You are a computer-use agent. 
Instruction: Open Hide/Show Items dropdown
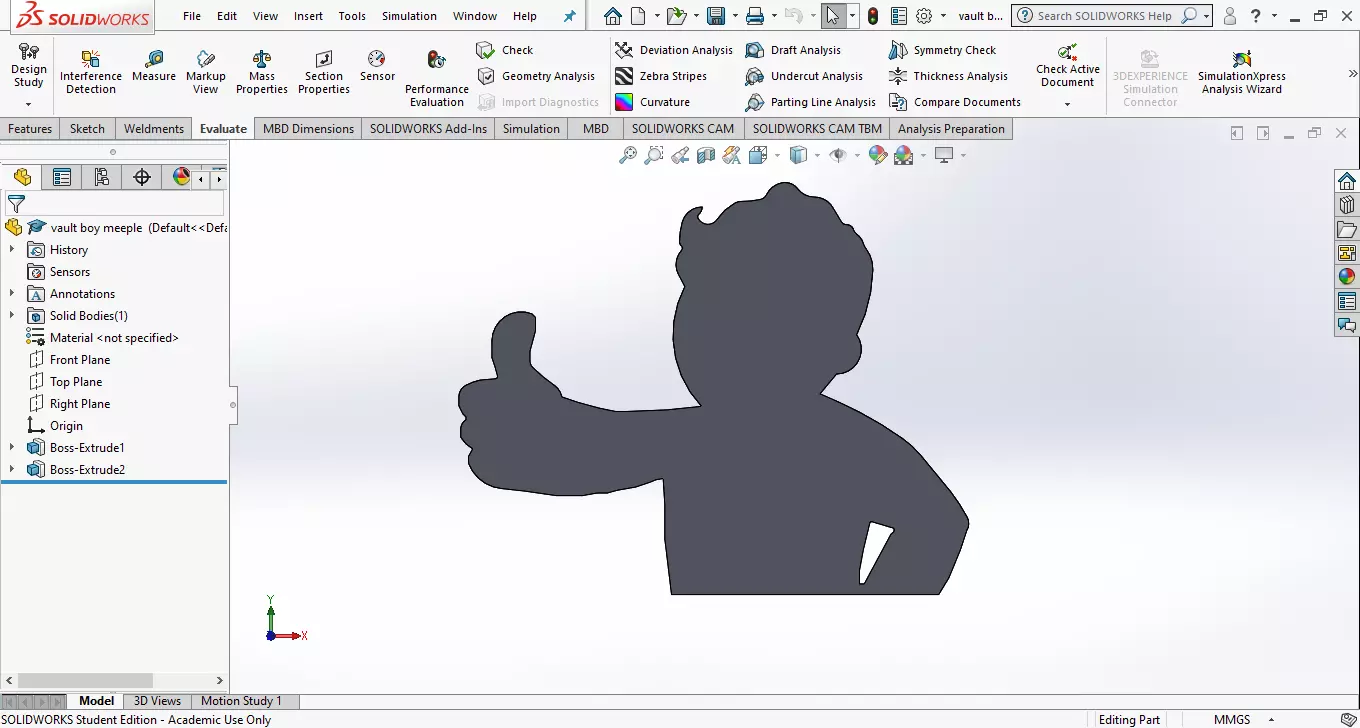point(857,155)
